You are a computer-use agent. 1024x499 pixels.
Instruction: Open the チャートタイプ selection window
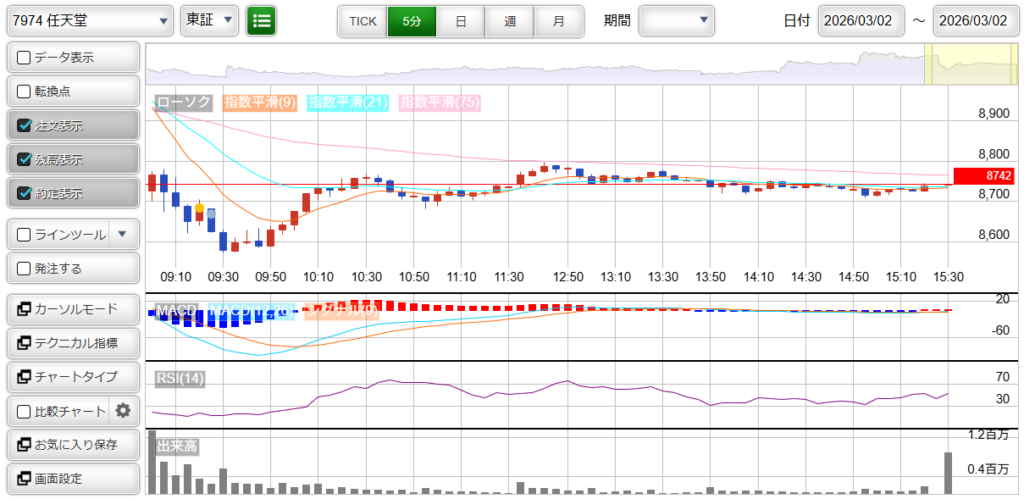click(x=72, y=377)
